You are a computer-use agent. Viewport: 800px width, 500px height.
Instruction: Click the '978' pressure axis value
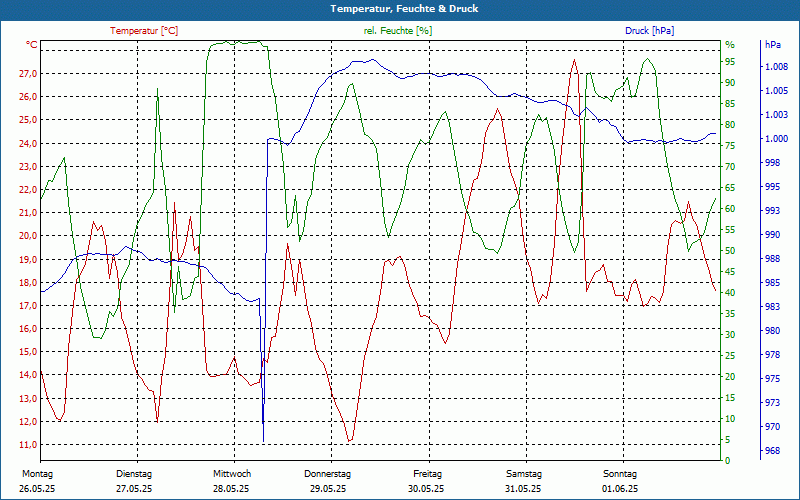click(x=773, y=355)
